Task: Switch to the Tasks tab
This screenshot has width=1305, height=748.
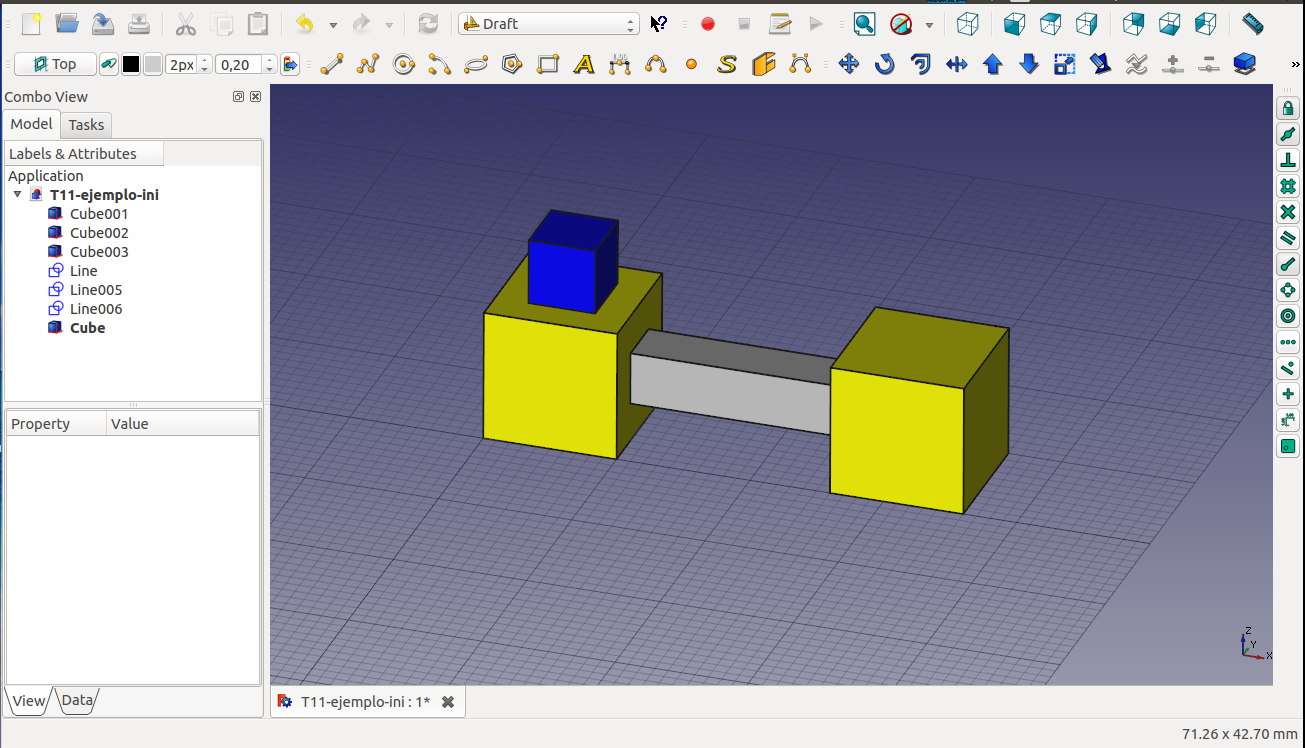Action: click(x=86, y=125)
